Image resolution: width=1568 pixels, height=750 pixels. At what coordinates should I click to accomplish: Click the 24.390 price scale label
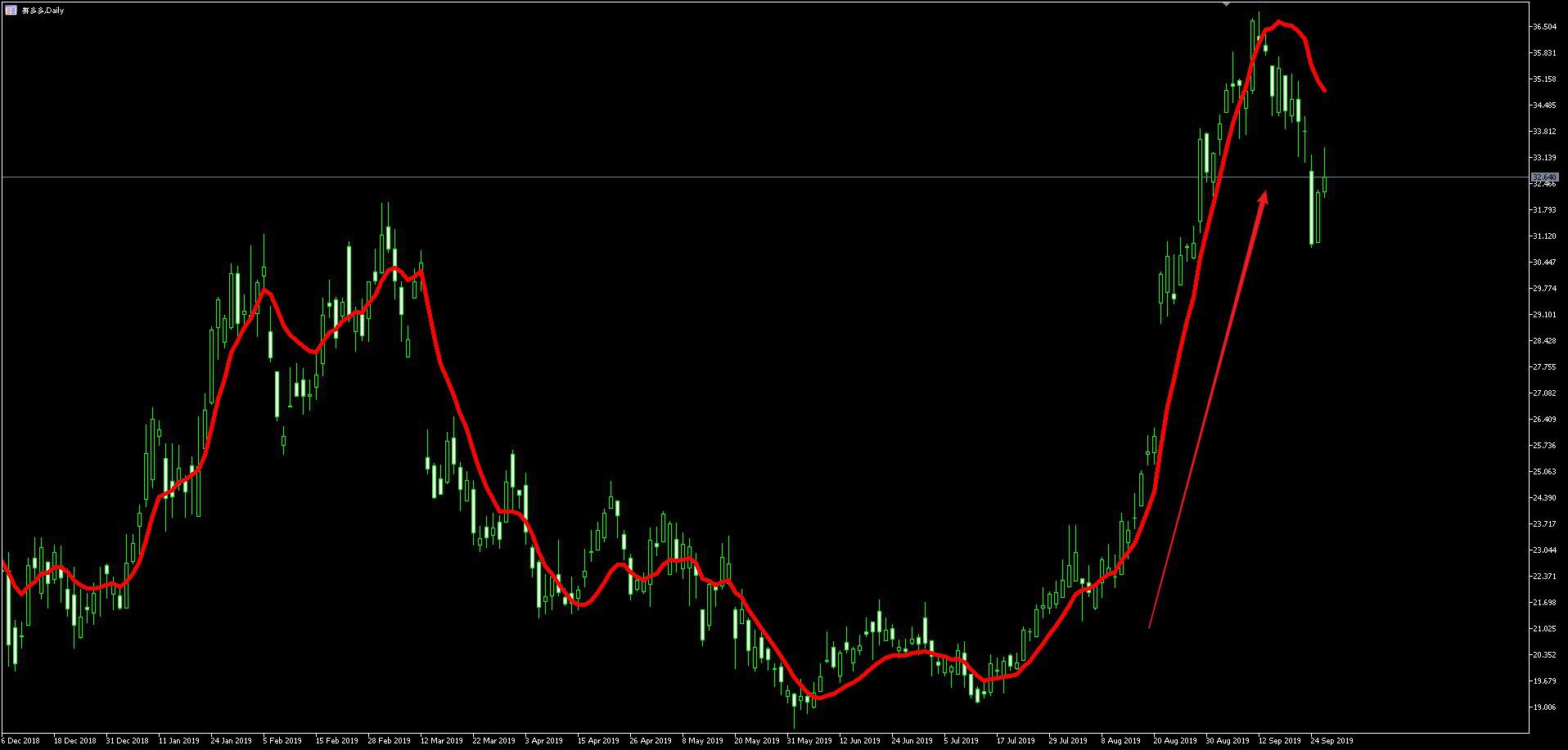[x=1544, y=498]
